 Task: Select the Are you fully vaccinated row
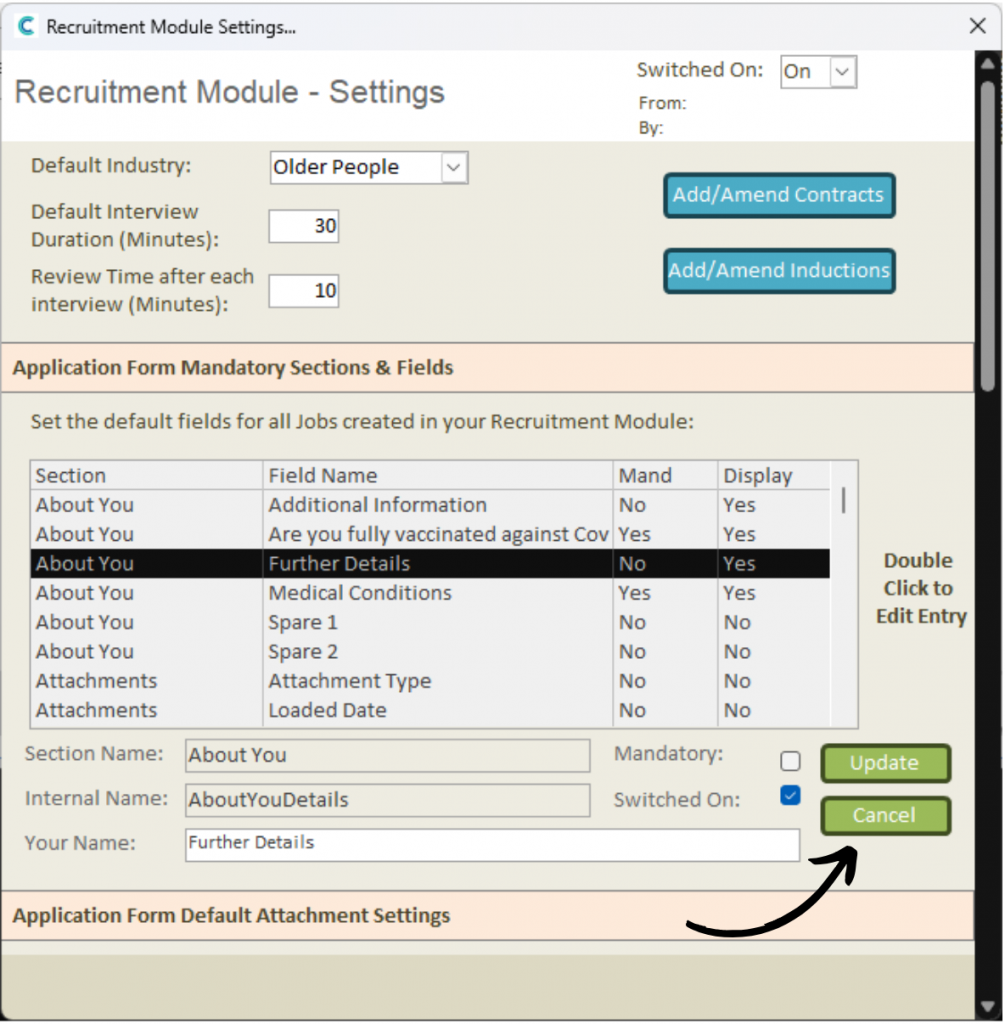[430, 534]
